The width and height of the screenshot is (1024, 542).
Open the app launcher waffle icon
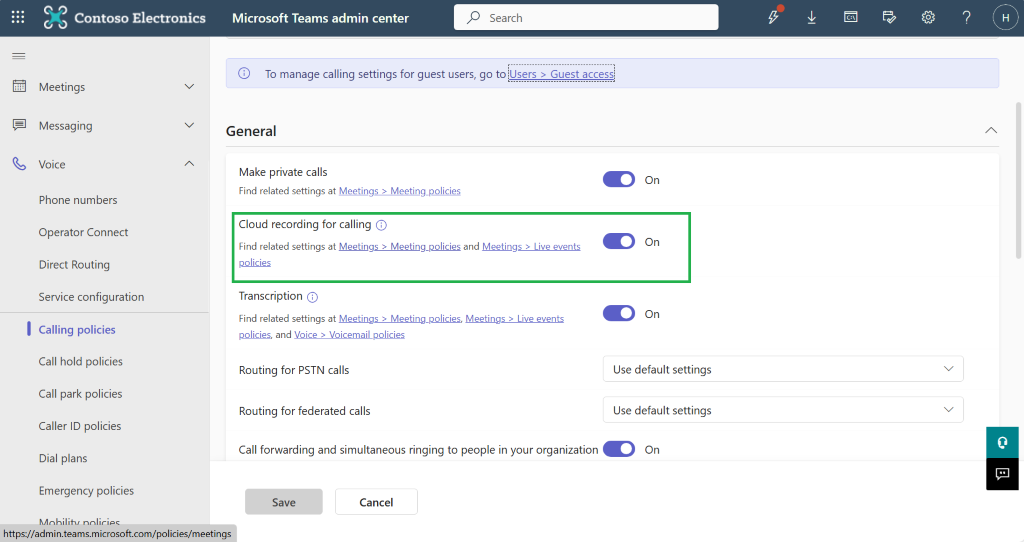point(18,18)
